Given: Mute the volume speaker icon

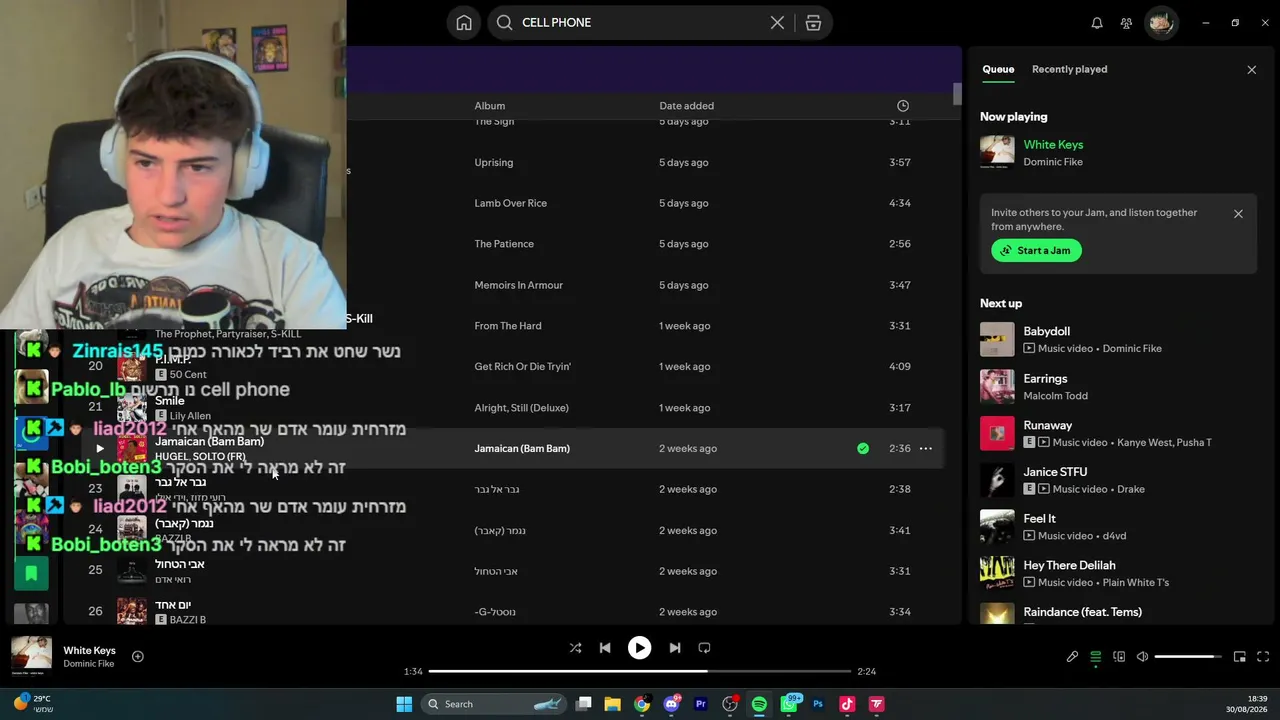Looking at the screenshot, I should click(1142, 657).
